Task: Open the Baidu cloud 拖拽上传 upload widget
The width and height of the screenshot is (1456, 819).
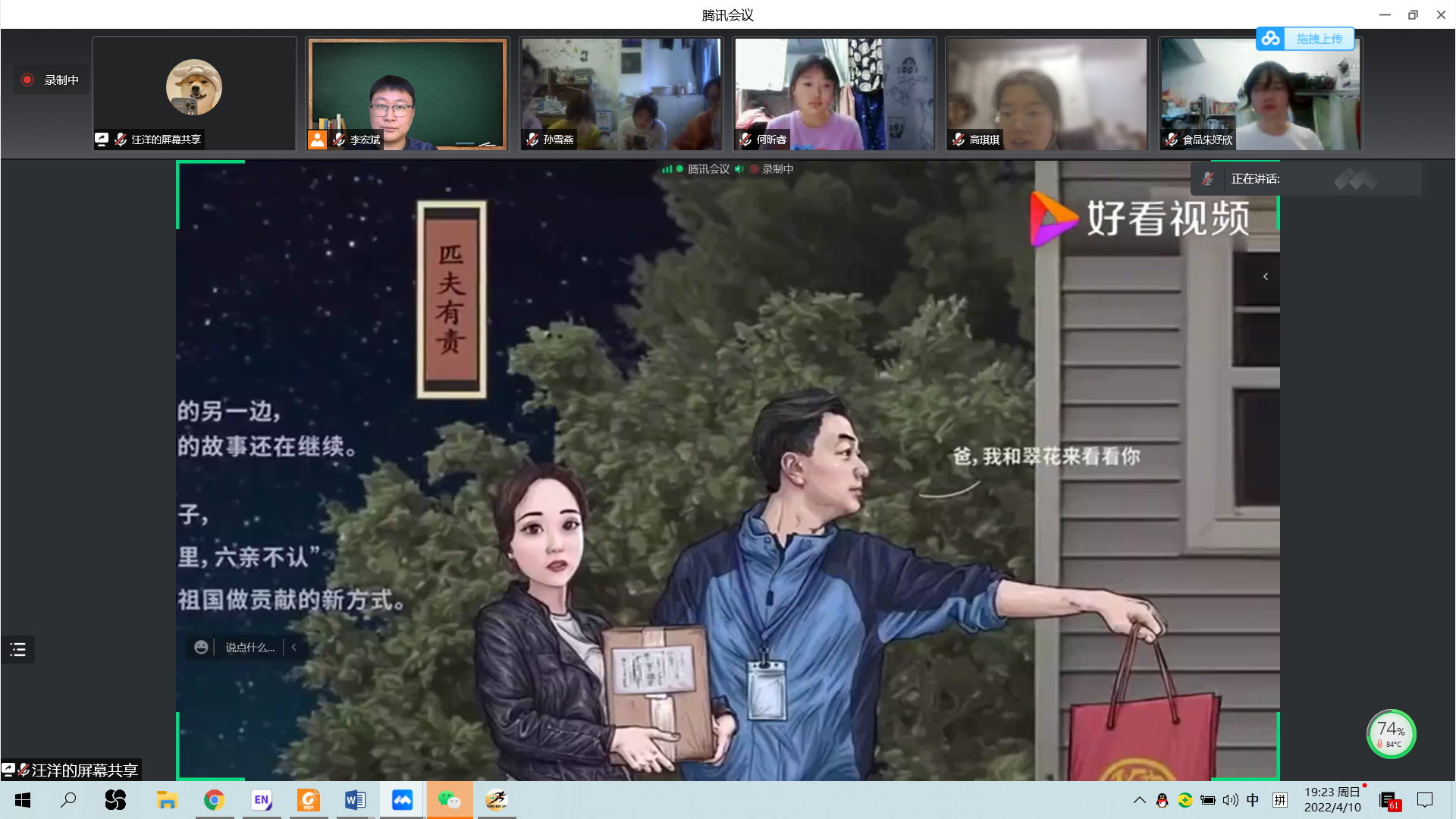Action: (1305, 39)
